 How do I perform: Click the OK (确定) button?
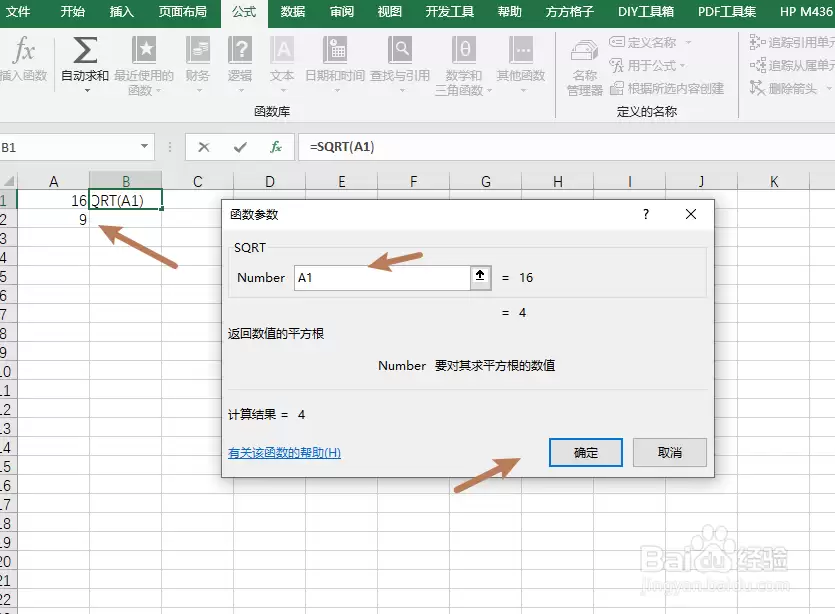(586, 453)
